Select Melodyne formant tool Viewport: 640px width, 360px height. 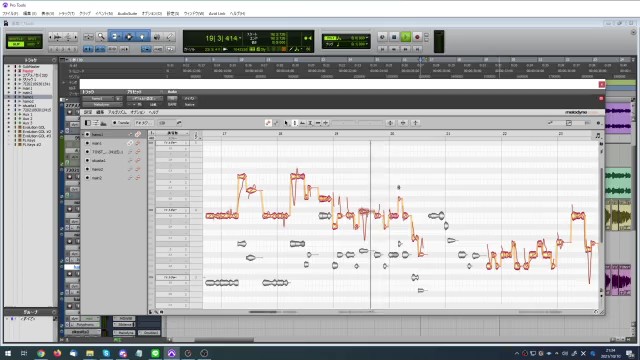(302, 123)
